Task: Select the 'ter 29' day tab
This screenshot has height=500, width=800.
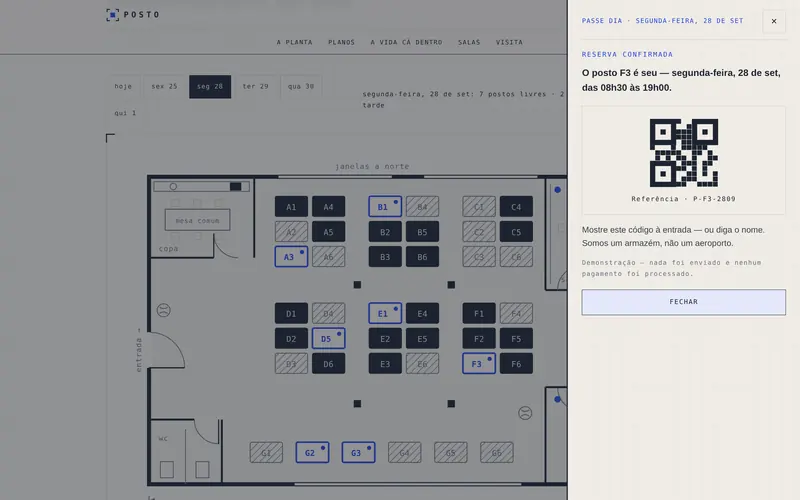Action: coord(256,86)
